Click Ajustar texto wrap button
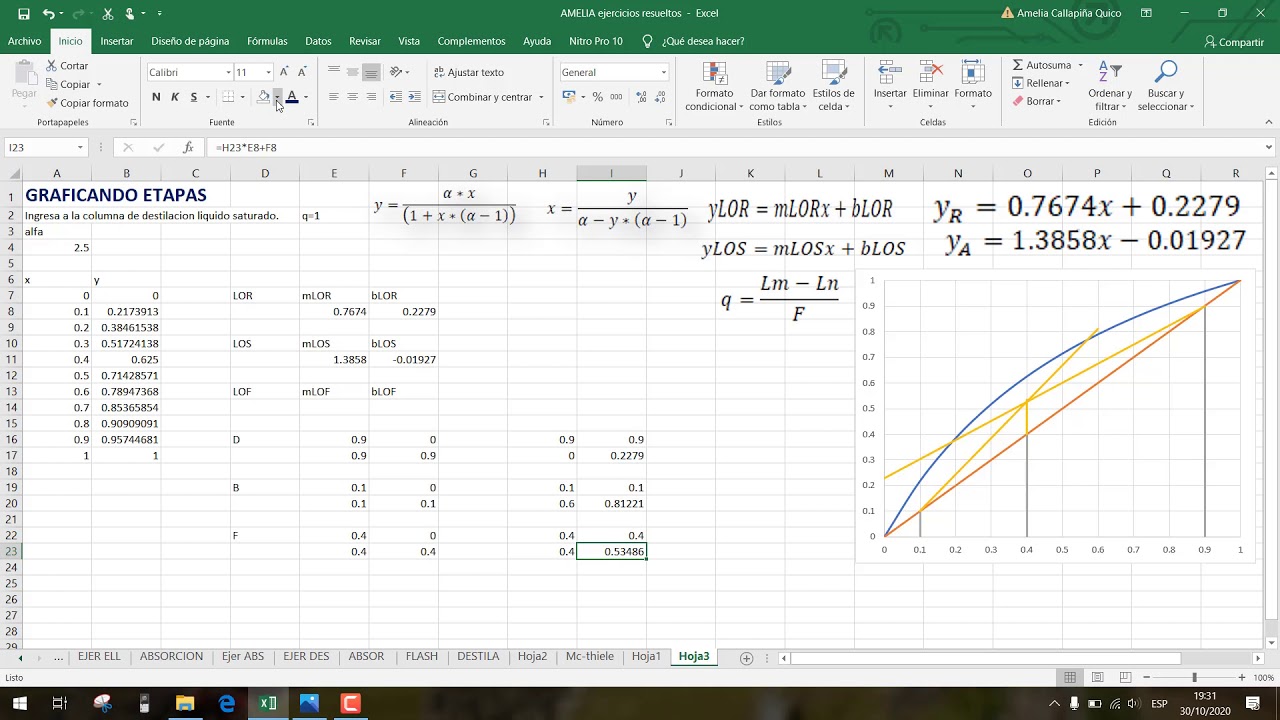The image size is (1280, 720). click(469, 72)
